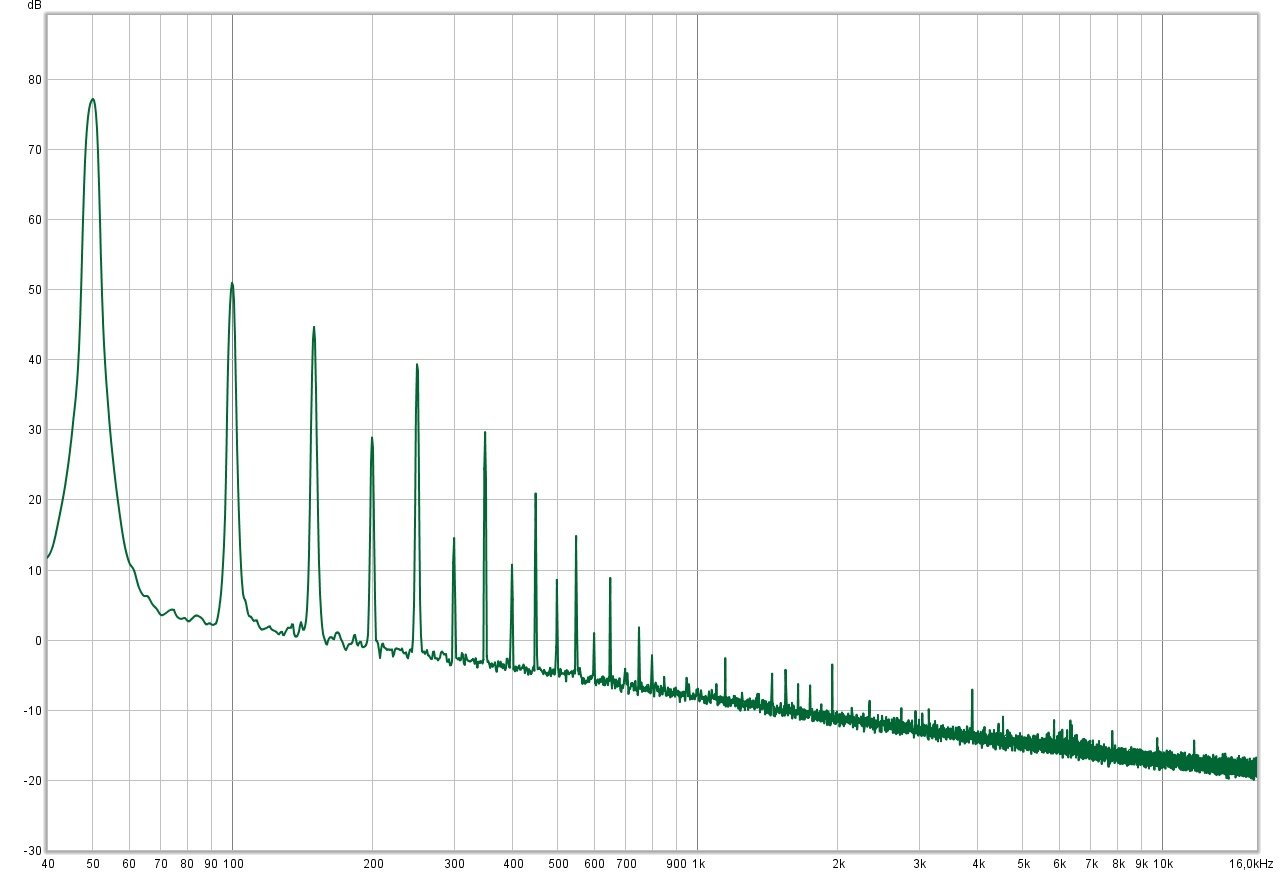Click the '80' label on the dB axis
This screenshot has width=1280, height=873.
click(x=34, y=80)
